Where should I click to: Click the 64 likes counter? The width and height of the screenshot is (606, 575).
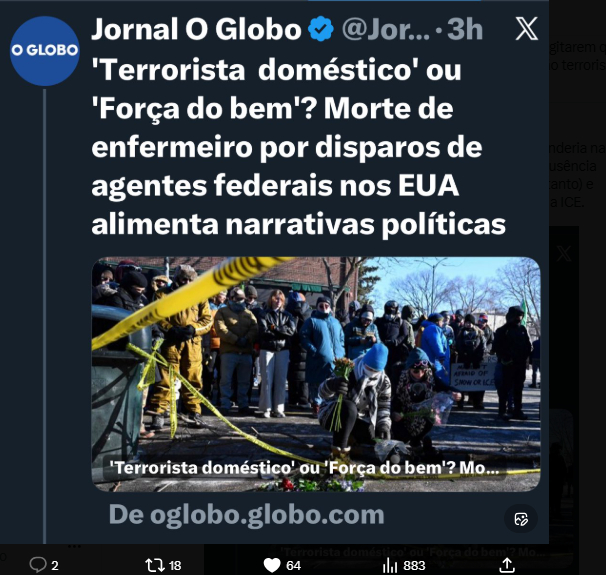[x=293, y=566]
